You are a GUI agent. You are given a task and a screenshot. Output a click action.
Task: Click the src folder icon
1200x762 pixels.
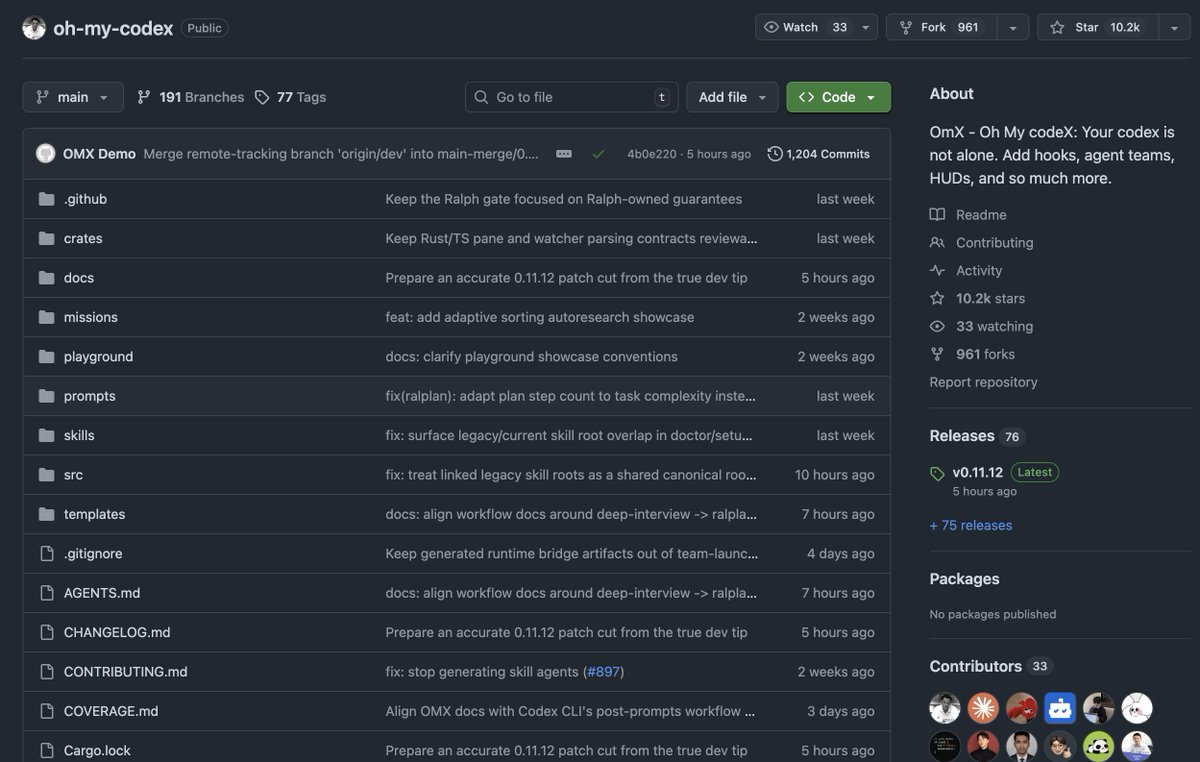(x=46, y=475)
